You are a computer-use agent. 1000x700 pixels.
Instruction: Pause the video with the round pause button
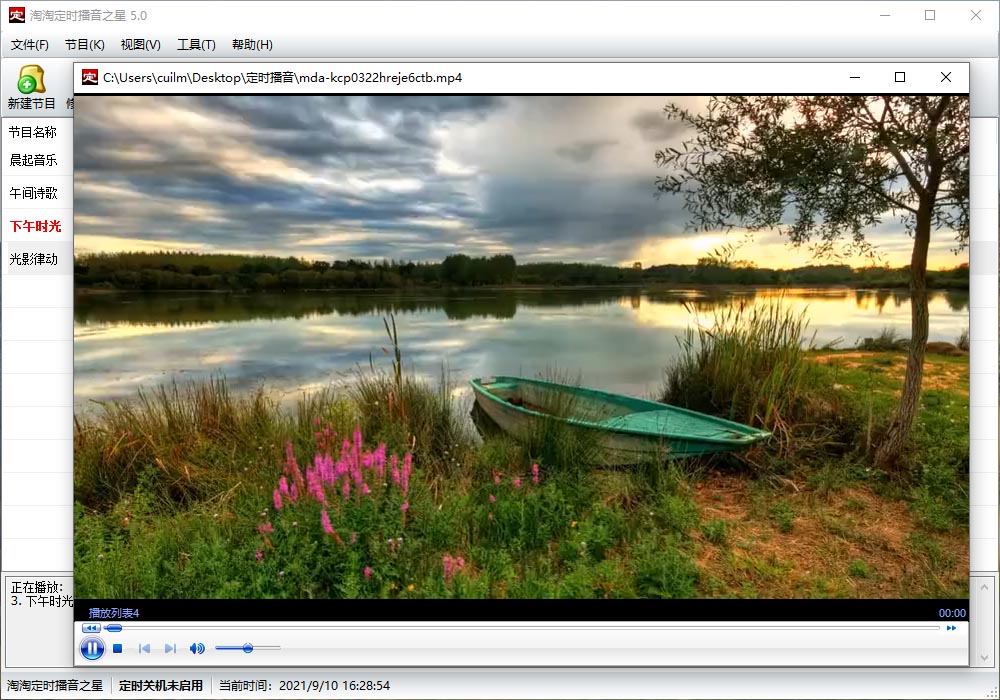(92, 648)
